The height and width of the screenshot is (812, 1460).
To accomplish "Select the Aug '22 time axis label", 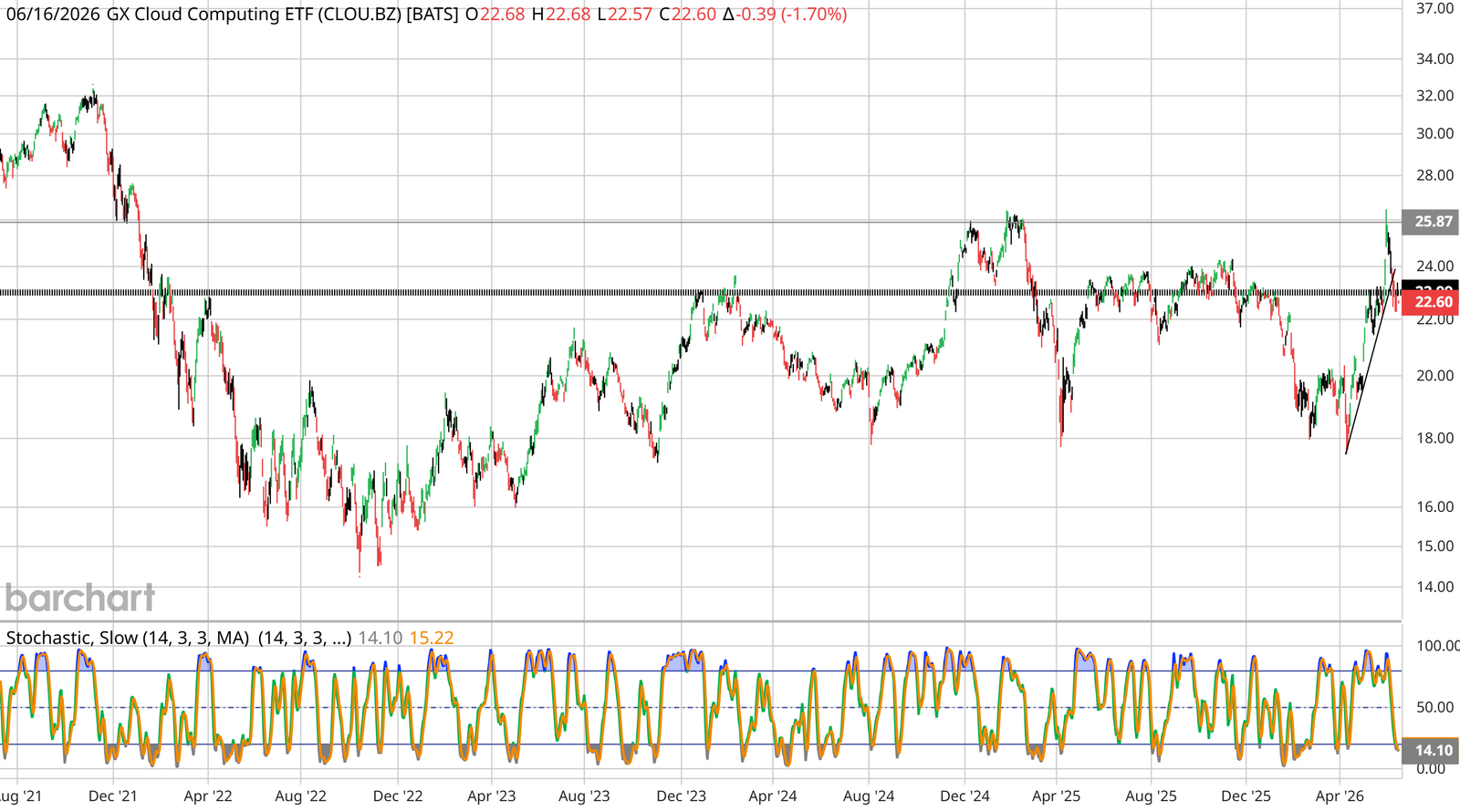I will click(301, 796).
